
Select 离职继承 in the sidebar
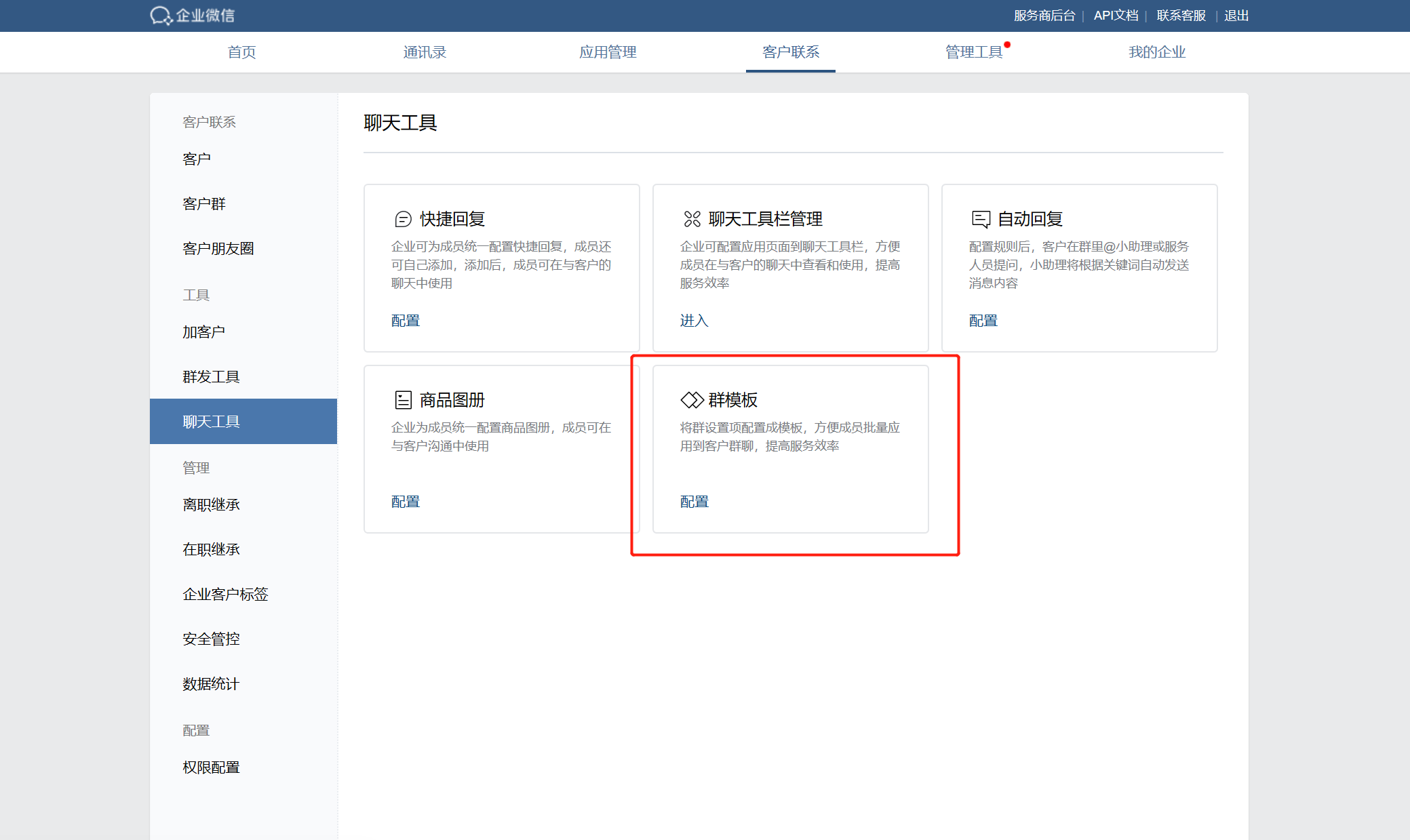tap(211, 505)
